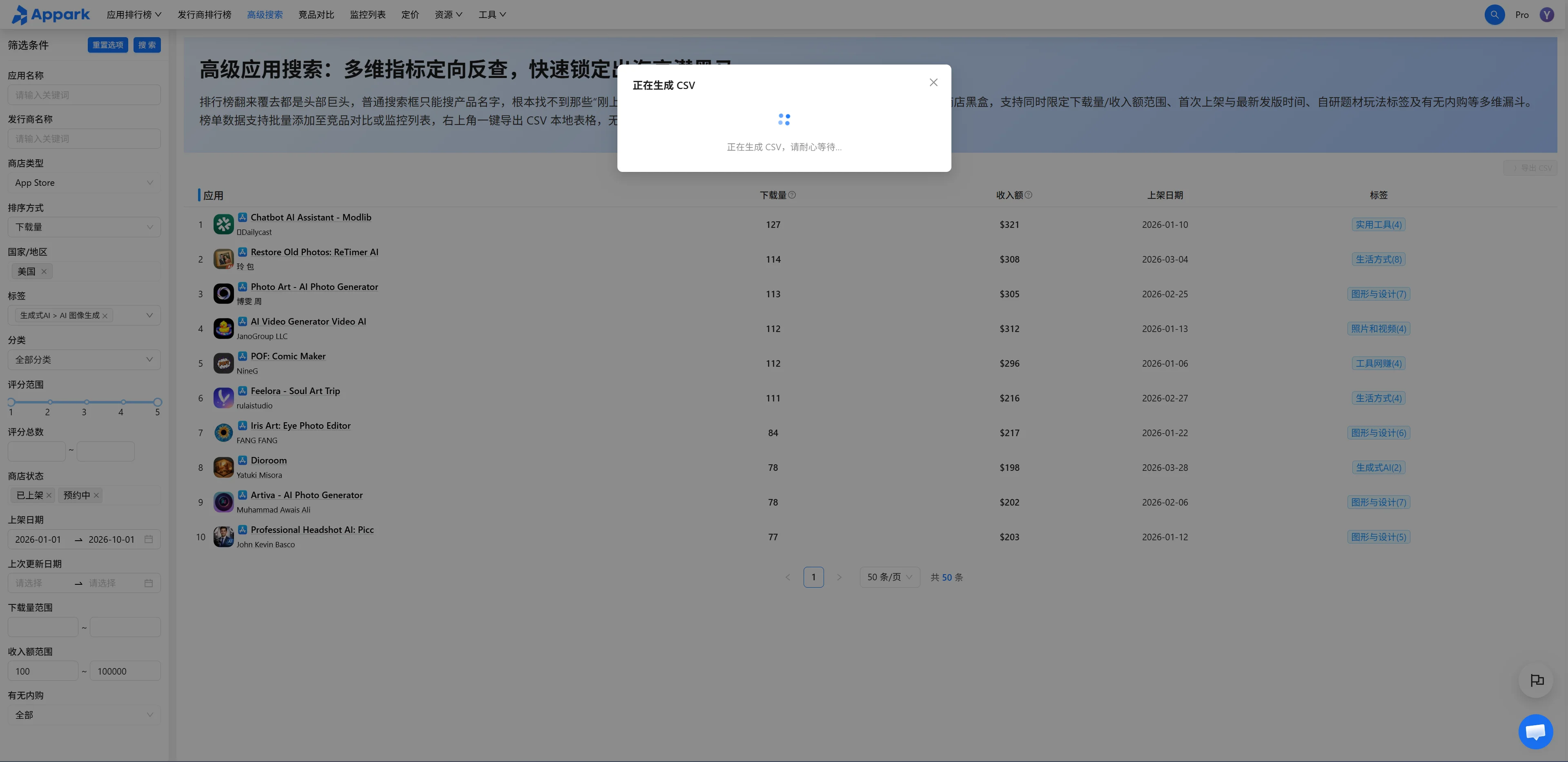Open the listing date calendar icon

[149, 539]
